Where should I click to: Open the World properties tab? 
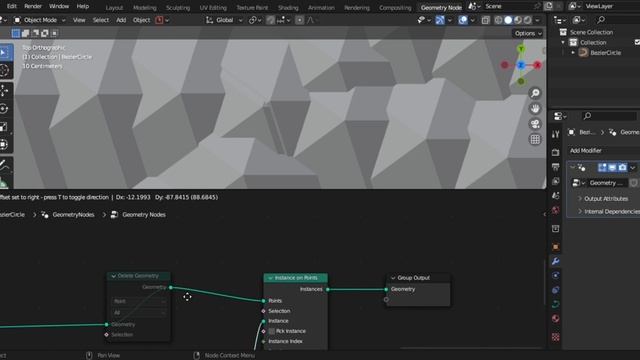coord(556,210)
